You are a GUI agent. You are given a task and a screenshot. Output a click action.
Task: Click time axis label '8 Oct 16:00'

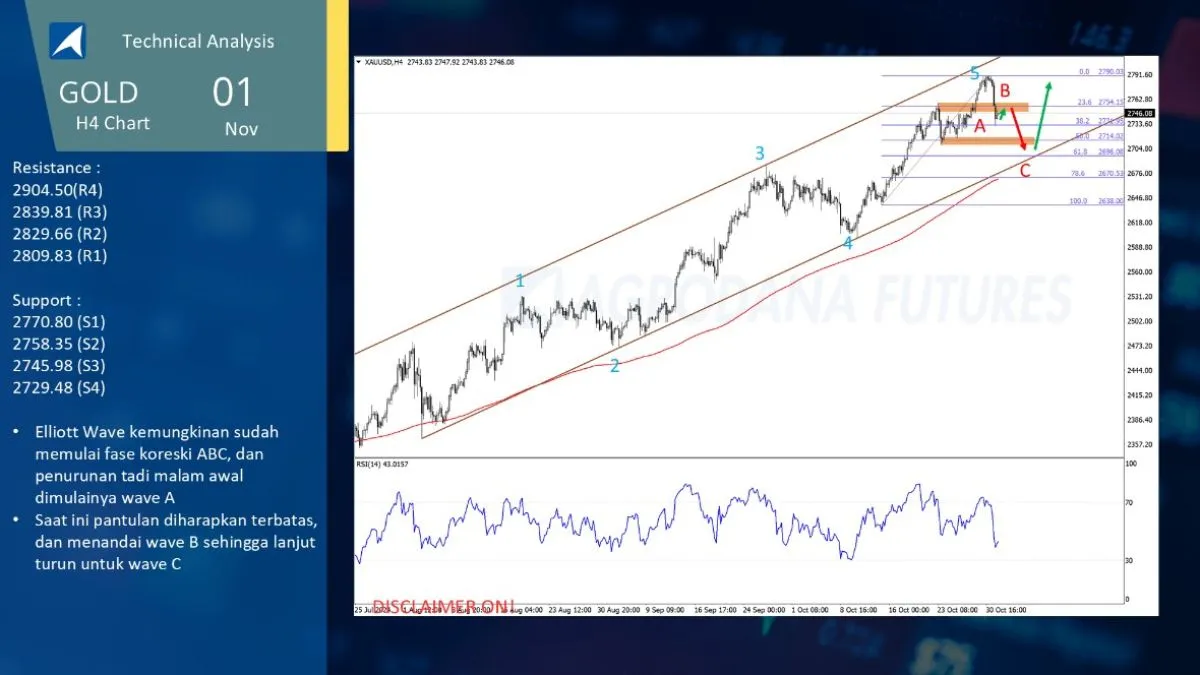coord(858,608)
